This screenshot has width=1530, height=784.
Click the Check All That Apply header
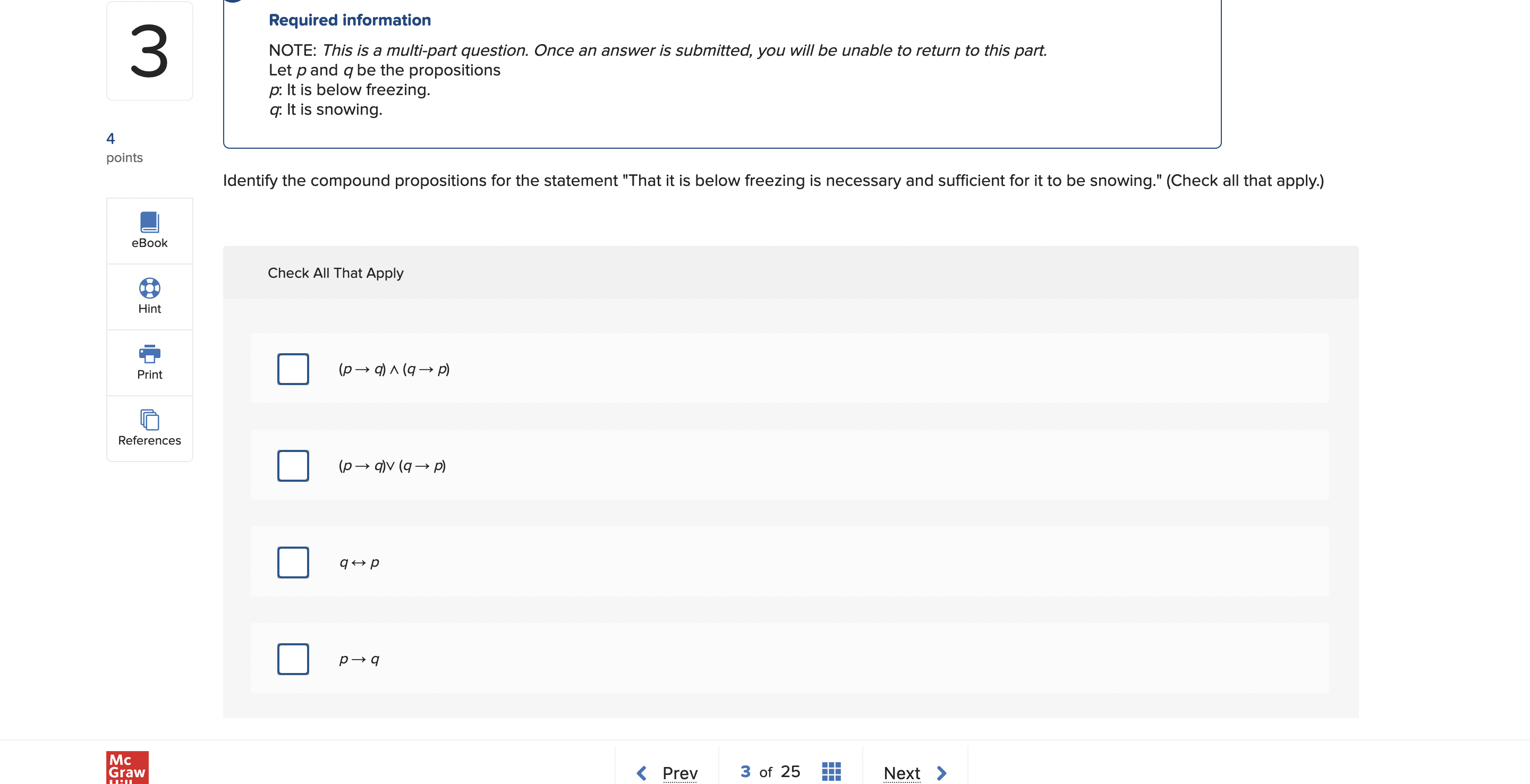tap(336, 272)
